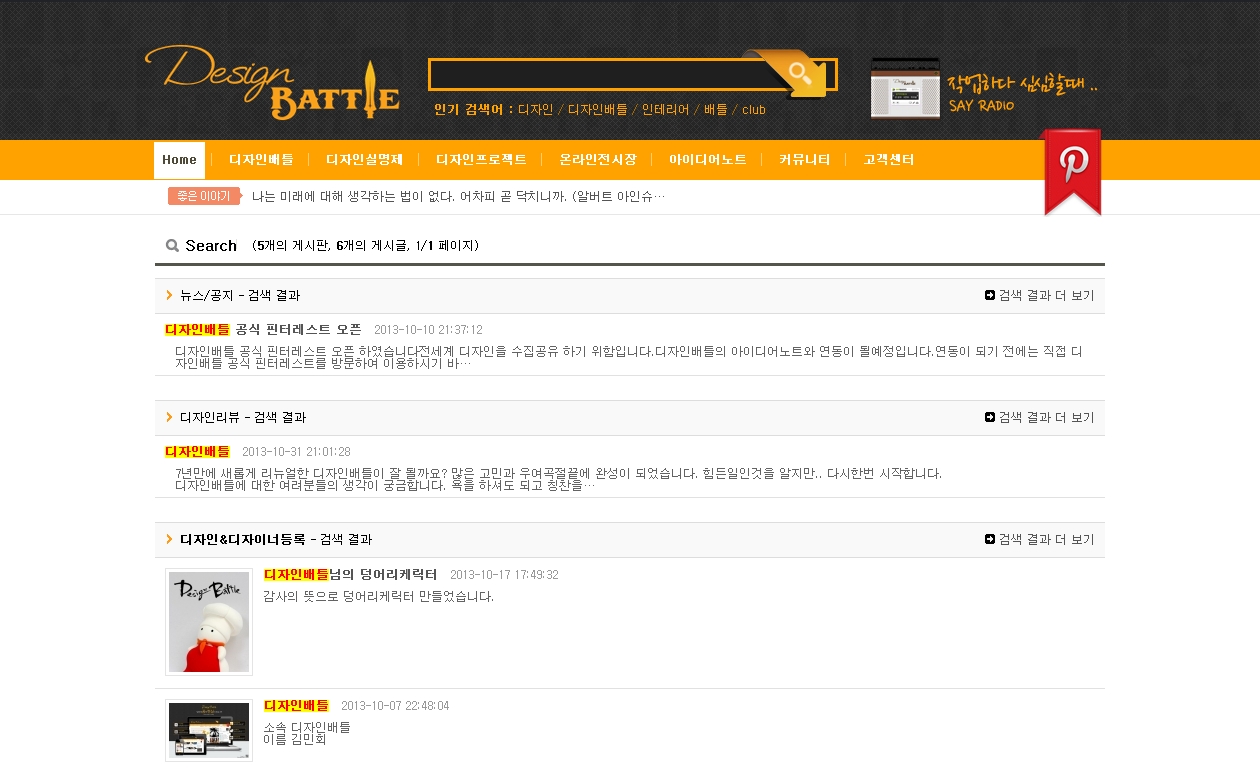Open the 디자인프로젝트 menu item
Viewport: 1260px width, 774px height.
[x=481, y=160]
